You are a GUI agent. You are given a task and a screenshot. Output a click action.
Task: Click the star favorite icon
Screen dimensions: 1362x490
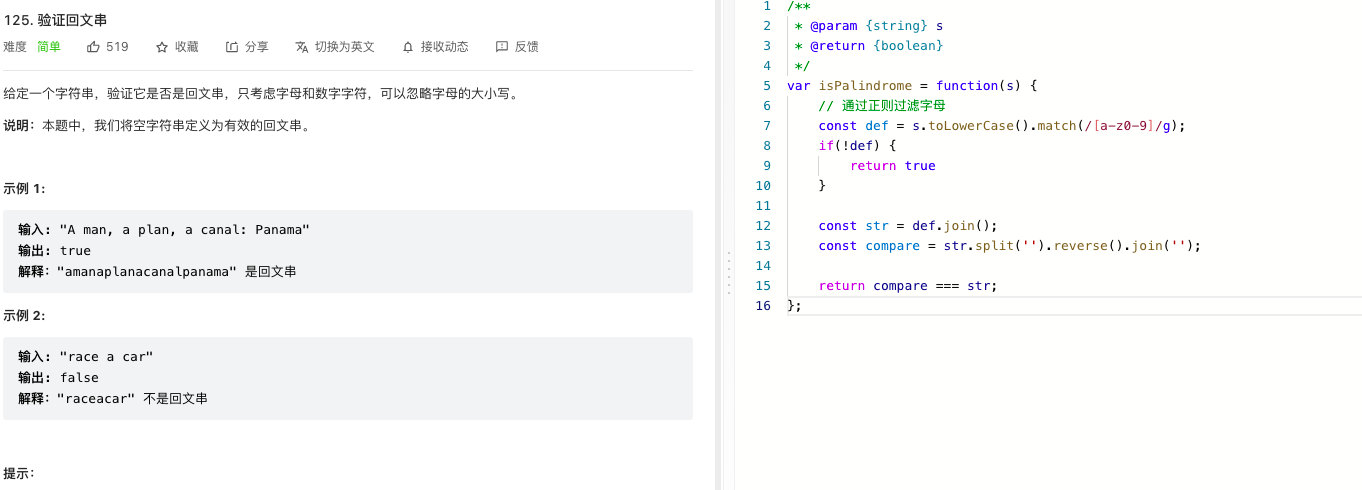[162, 46]
